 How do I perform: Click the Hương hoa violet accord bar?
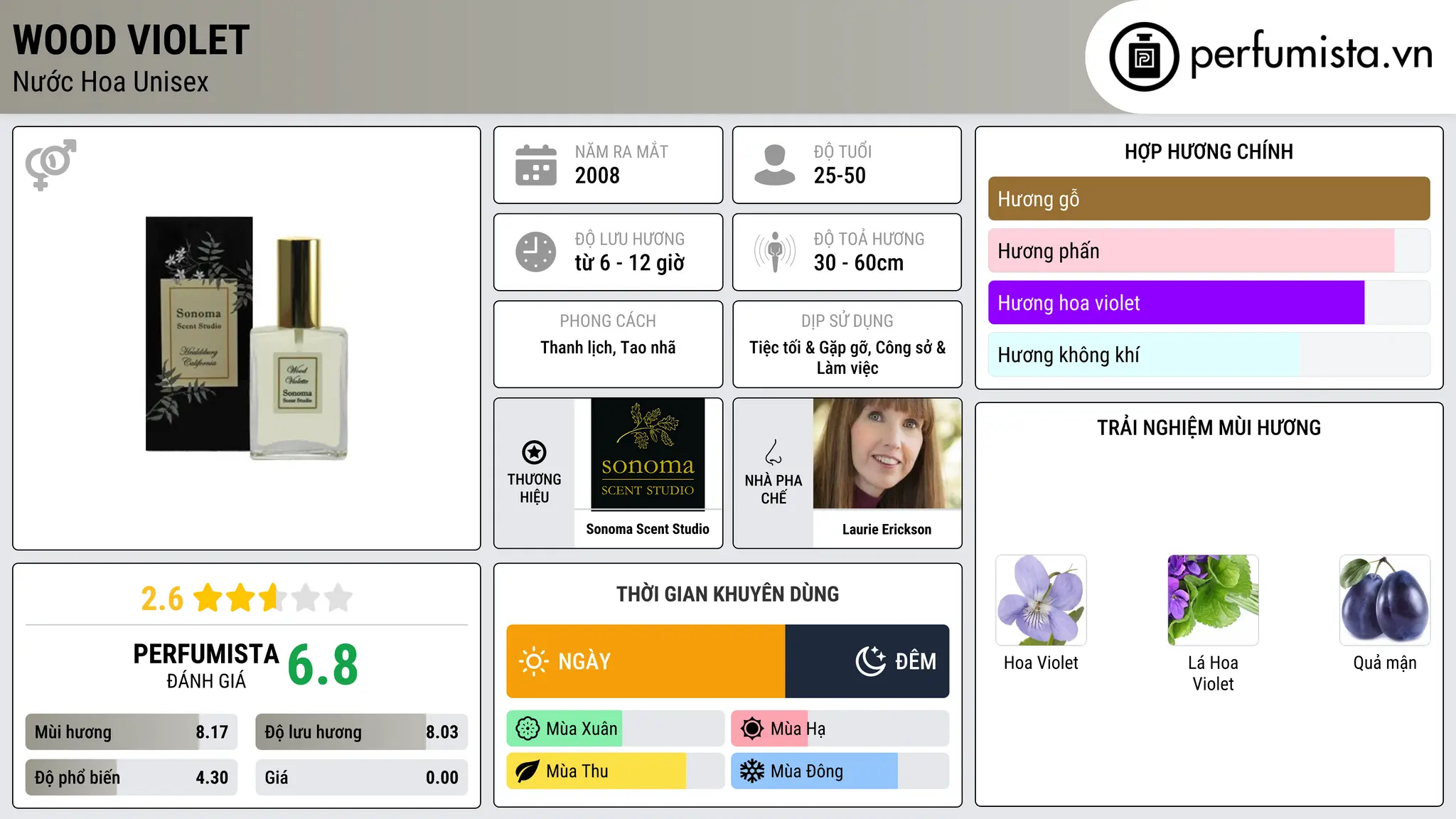(1209, 303)
